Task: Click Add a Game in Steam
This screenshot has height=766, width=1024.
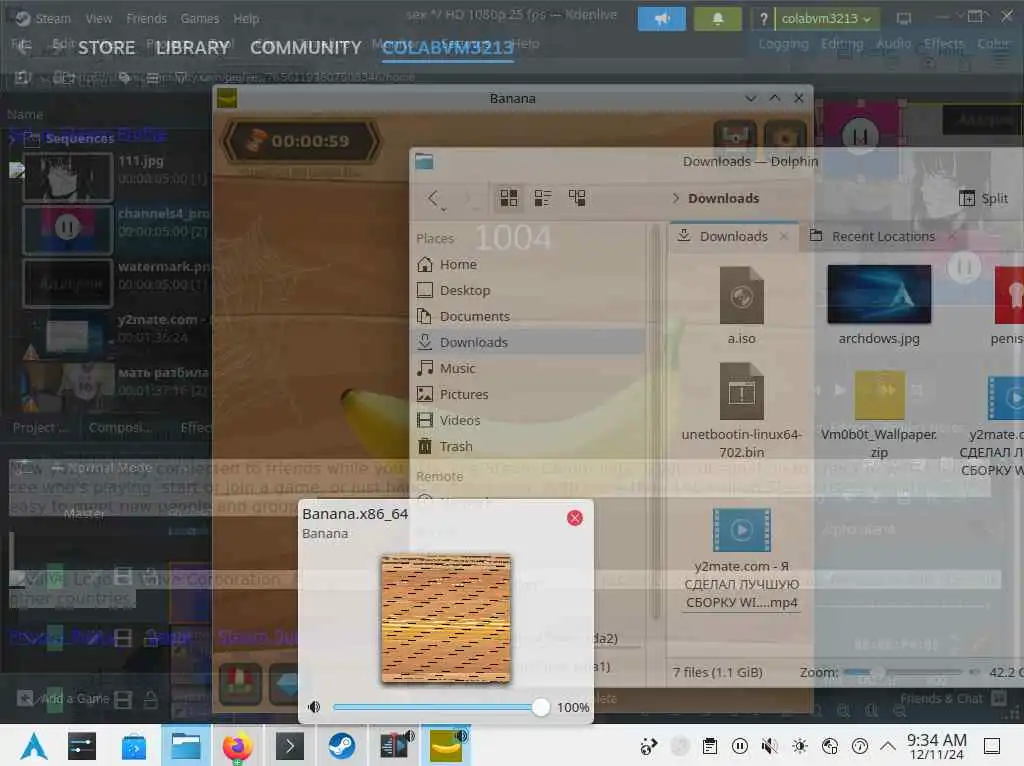Action: click(x=64, y=699)
